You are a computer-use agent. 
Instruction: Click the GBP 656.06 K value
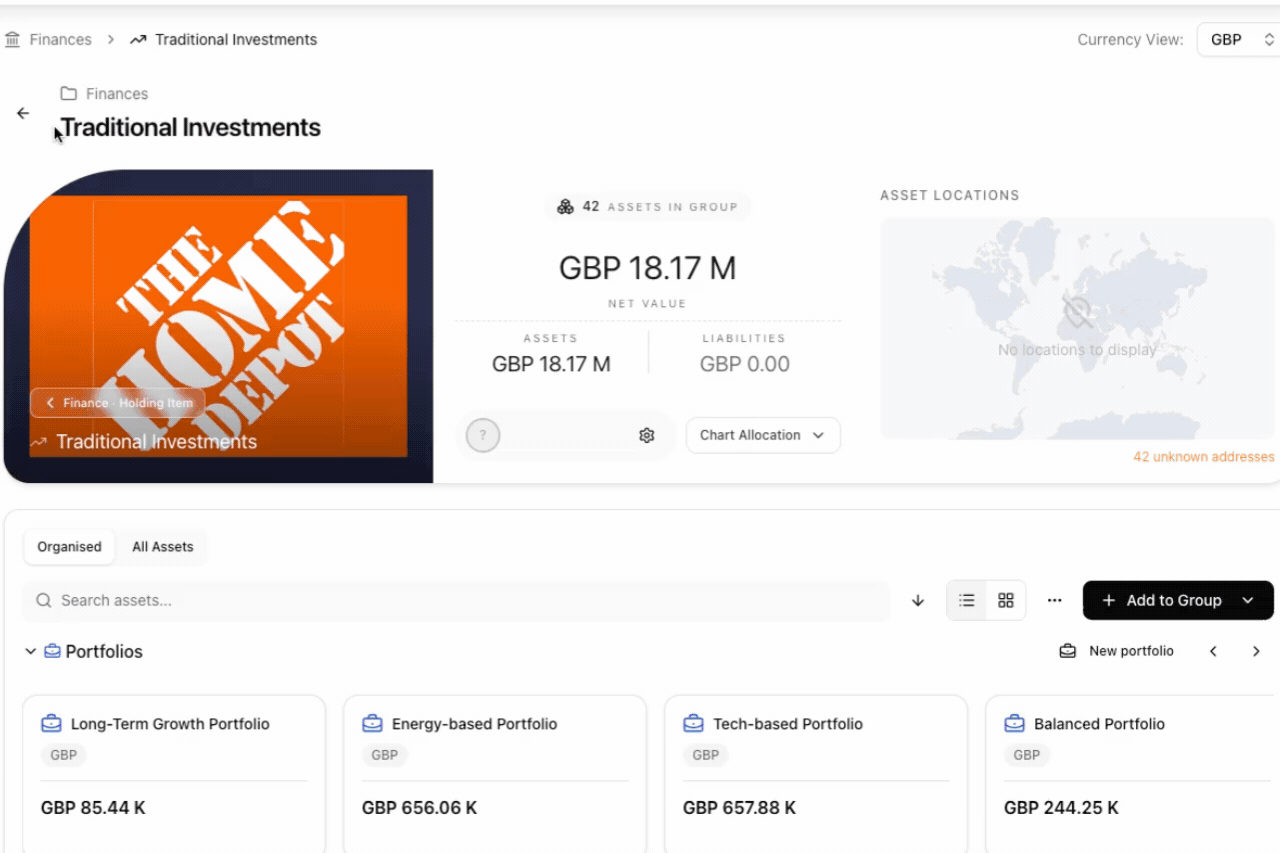pos(419,808)
